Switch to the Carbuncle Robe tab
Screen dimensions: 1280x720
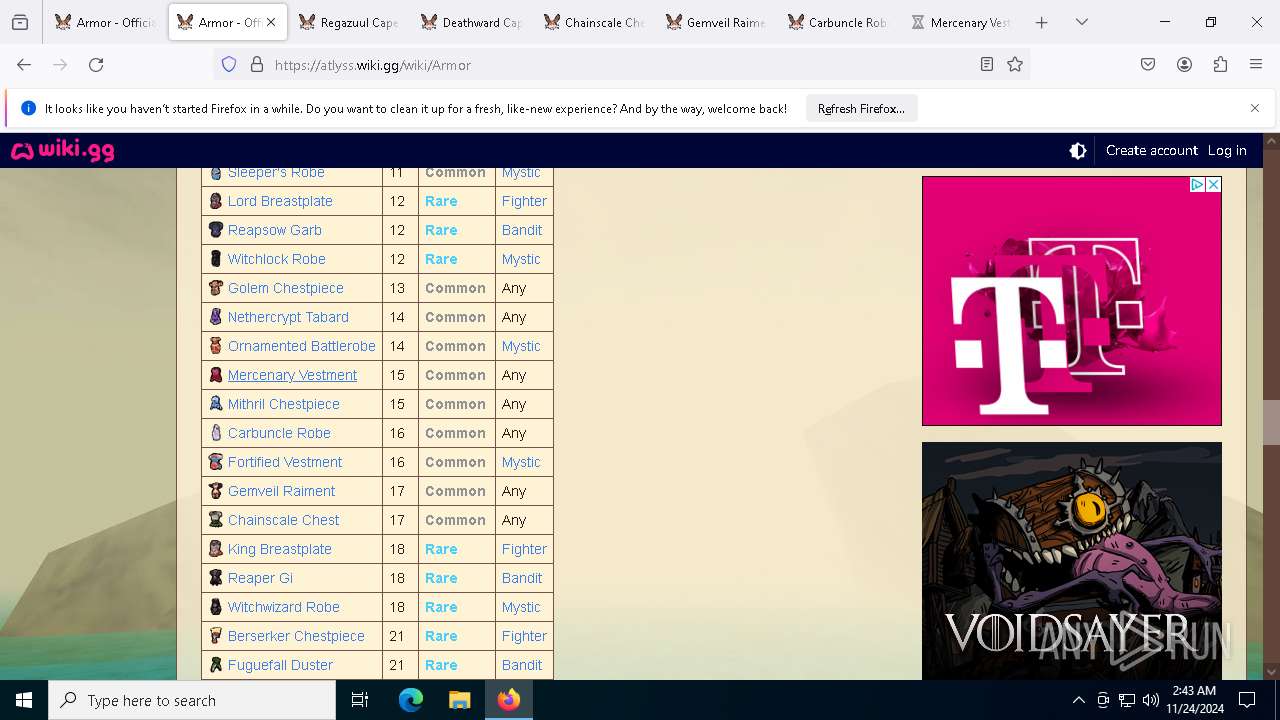coord(837,22)
